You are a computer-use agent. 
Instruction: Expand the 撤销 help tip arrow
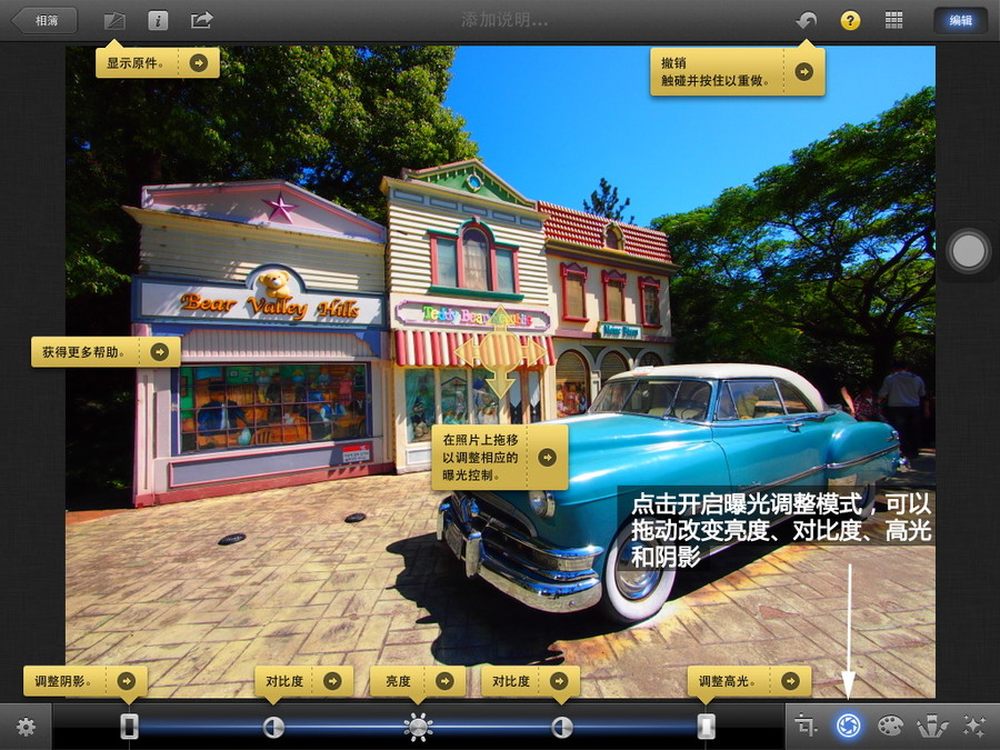click(804, 71)
